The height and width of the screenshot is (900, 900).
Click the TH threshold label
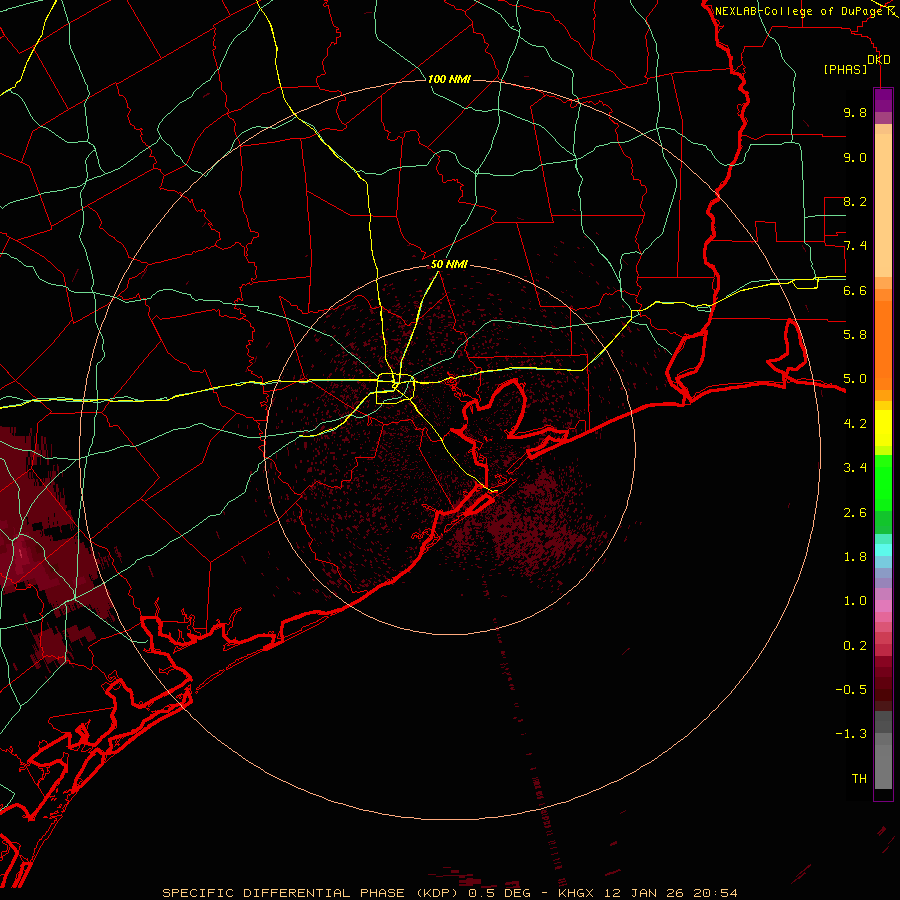[x=859, y=779]
